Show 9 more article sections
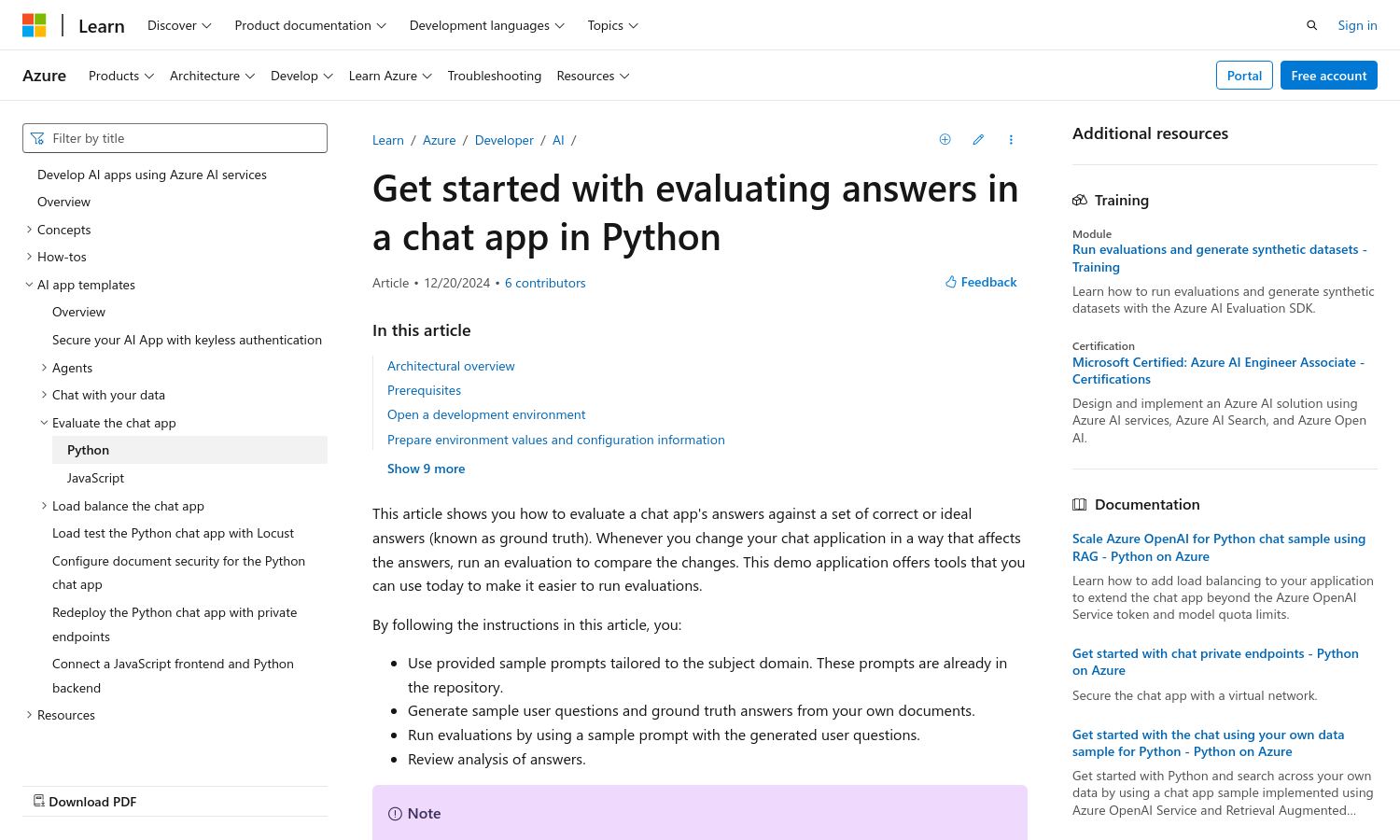The width and height of the screenshot is (1400, 840). point(426,469)
